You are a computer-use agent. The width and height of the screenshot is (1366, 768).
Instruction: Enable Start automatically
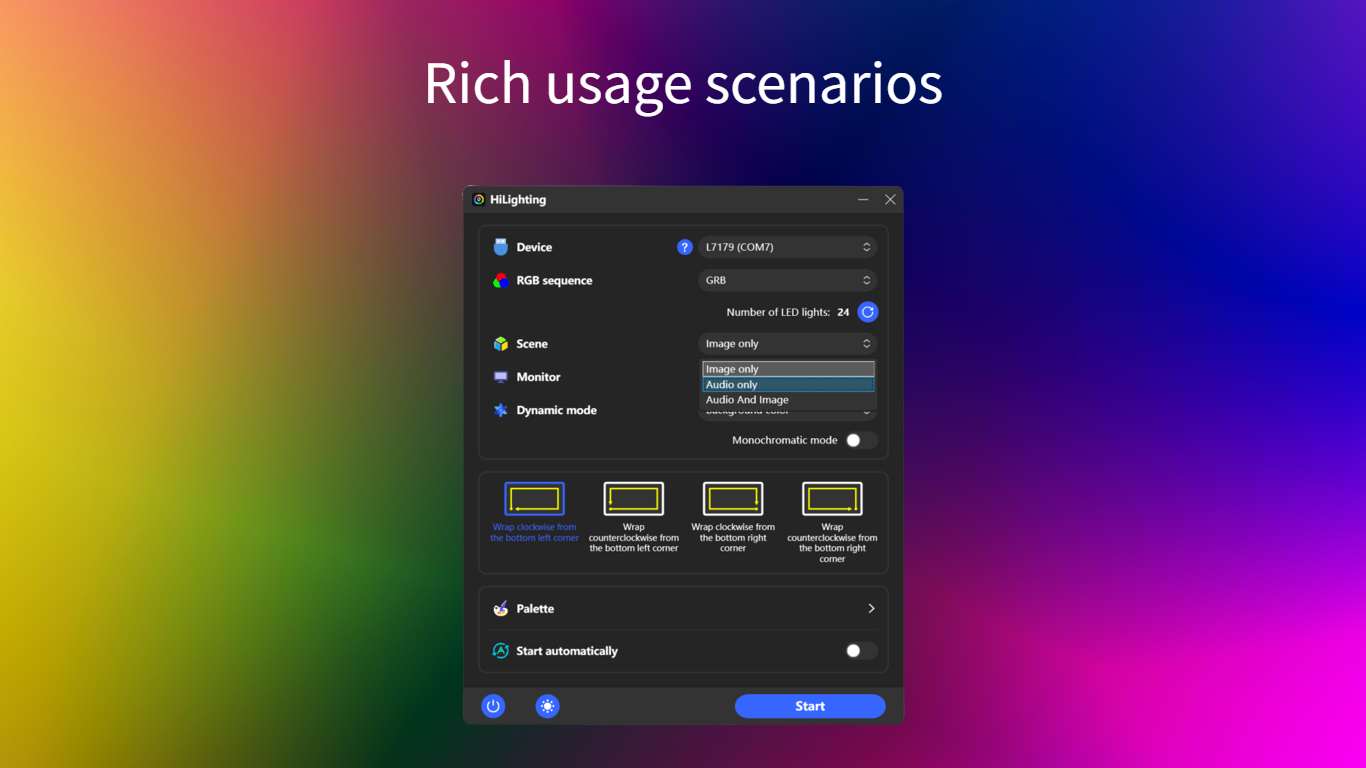click(860, 650)
